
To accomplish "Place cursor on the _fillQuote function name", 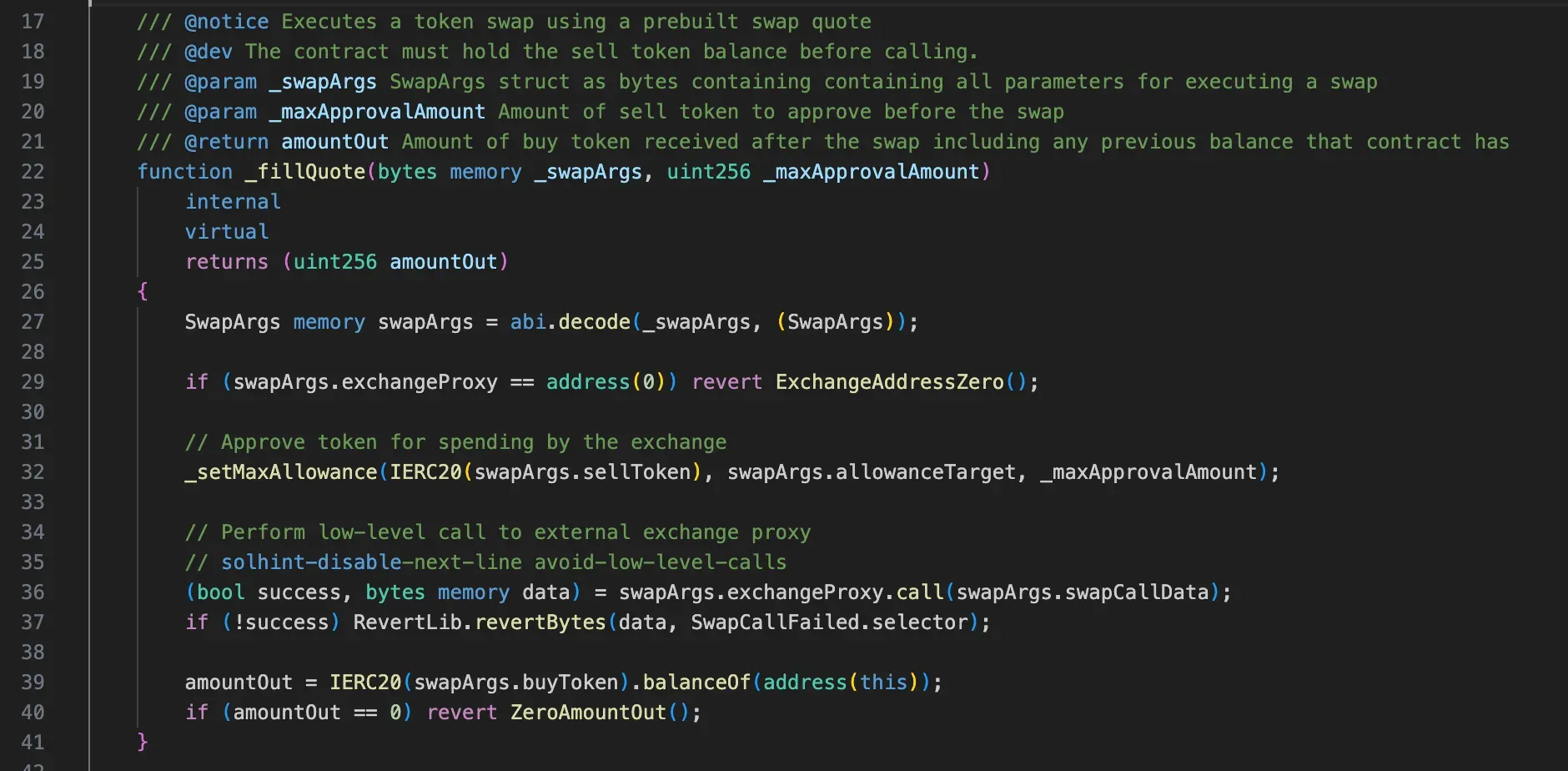I will click(x=305, y=172).
